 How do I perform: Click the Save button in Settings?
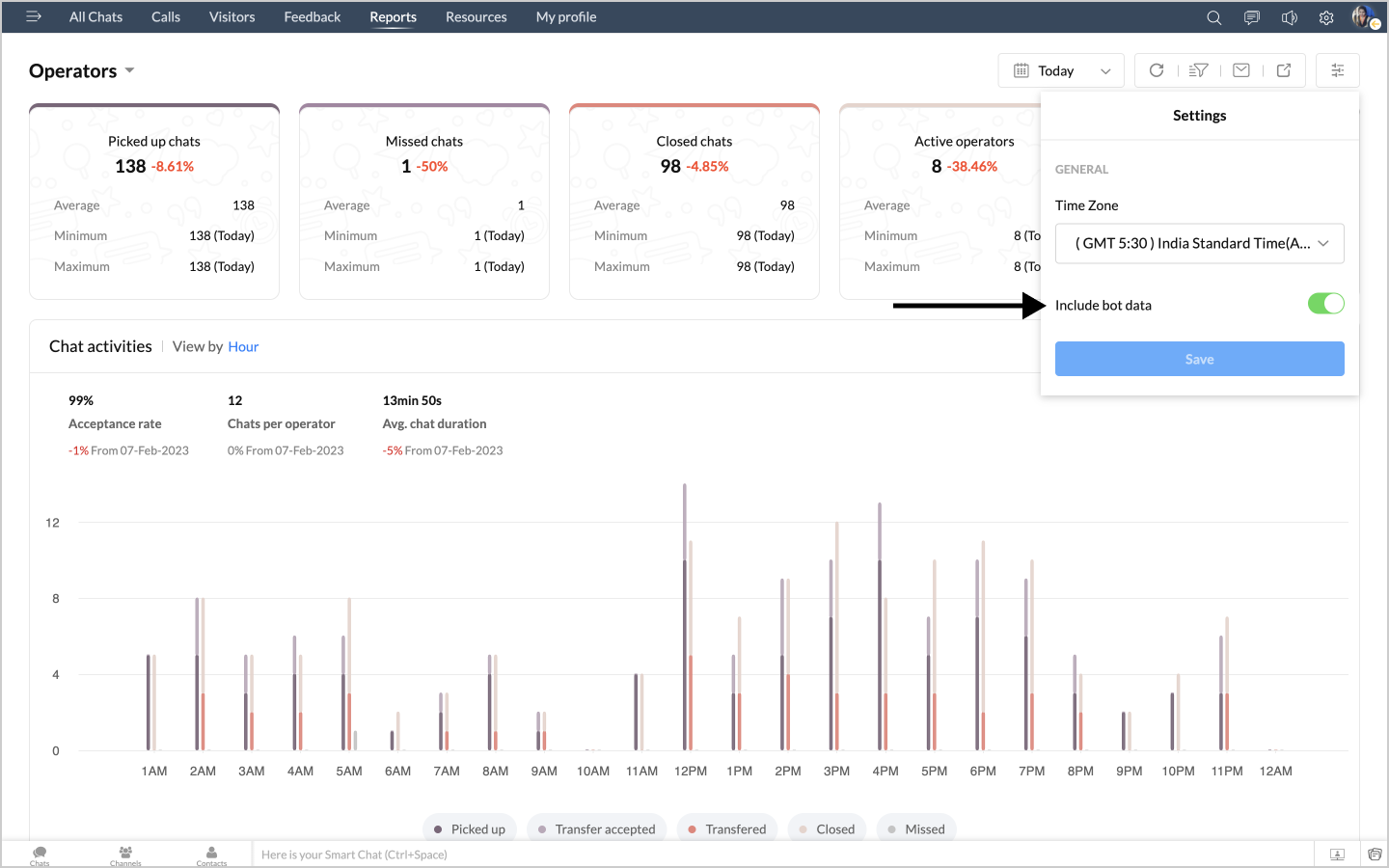coord(1199,359)
